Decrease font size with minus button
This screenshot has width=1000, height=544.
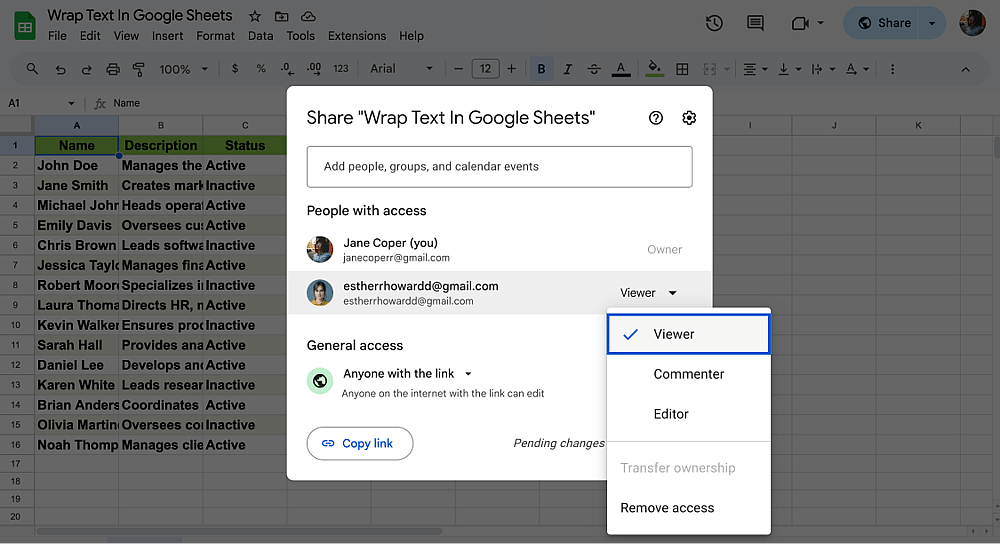458,69
